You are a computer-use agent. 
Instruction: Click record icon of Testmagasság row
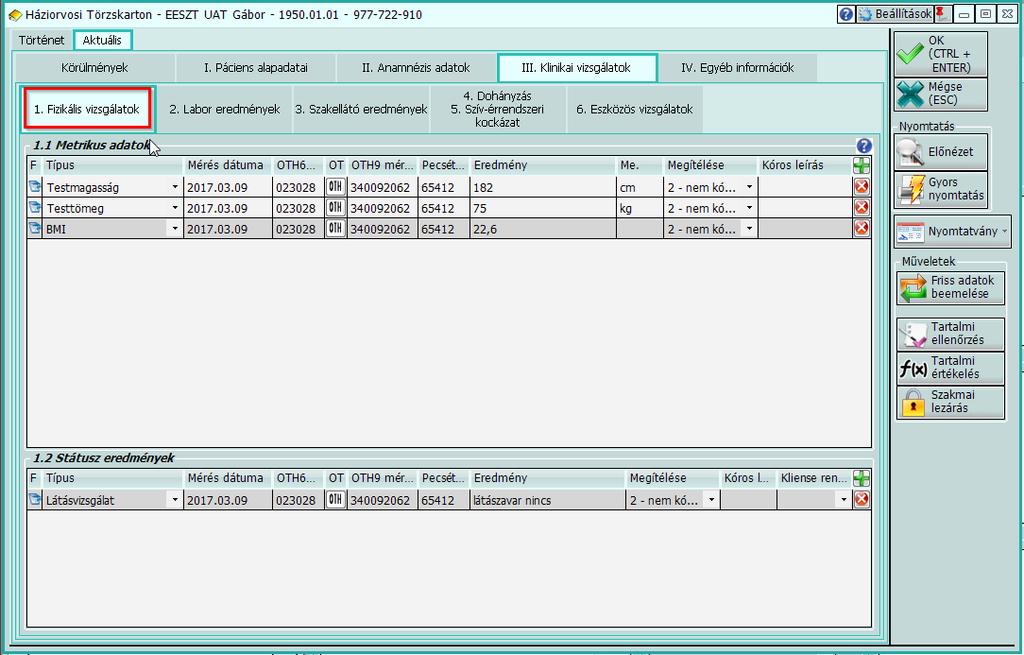point(34,187)
